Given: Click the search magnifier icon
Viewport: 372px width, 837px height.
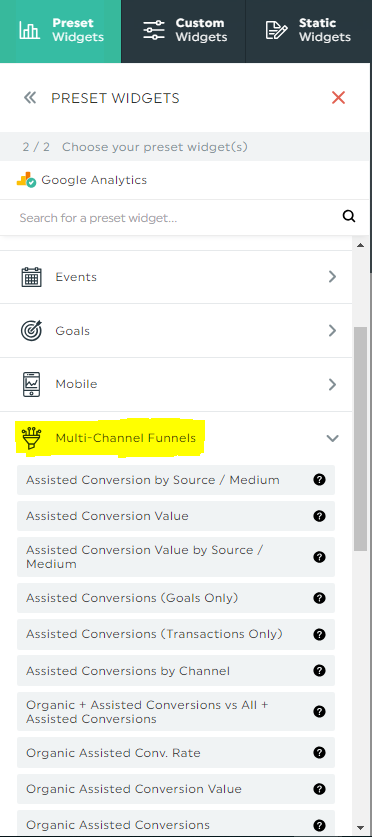Looking at the screenshot, I should (x=349, y=216).
